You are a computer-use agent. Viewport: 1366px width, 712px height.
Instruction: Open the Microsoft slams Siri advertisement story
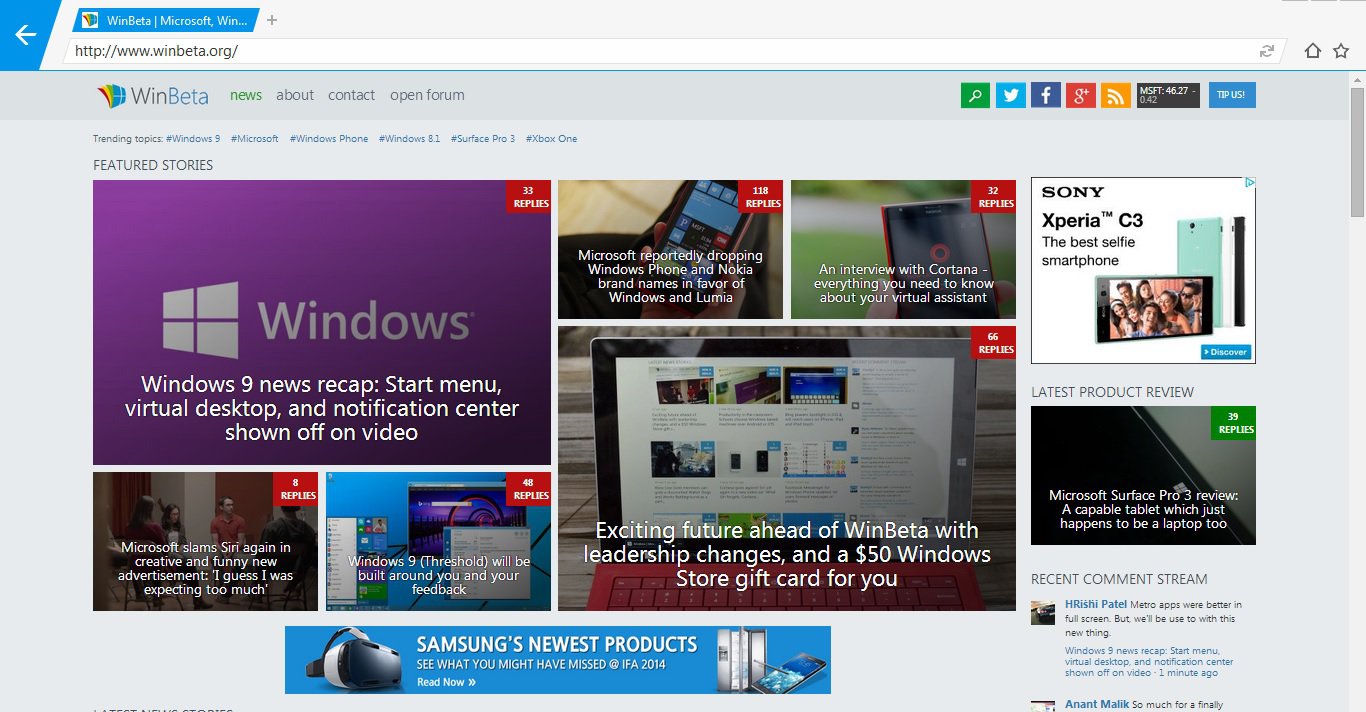click(205, 541)
